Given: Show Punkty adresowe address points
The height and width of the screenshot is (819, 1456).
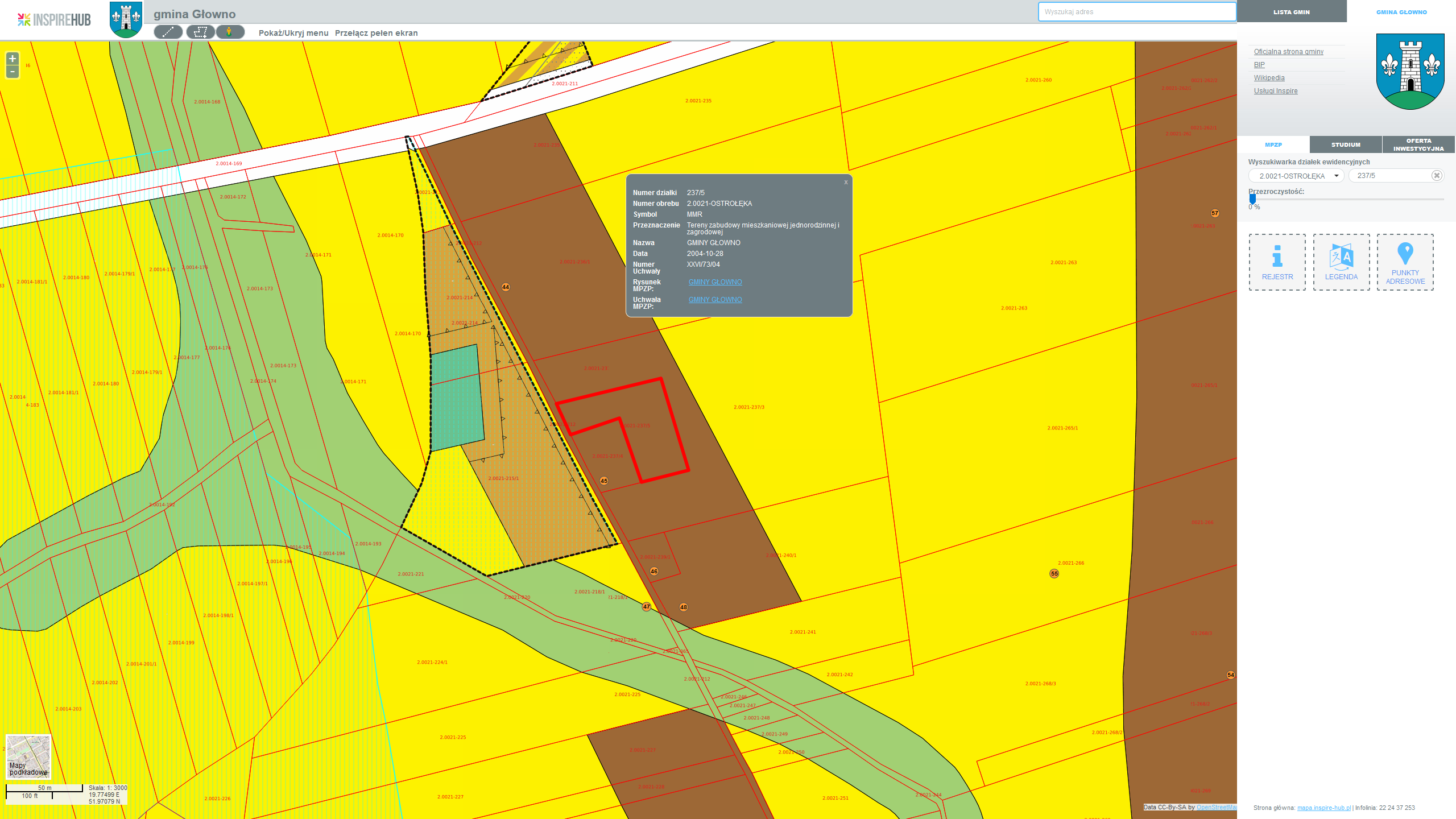Looking at the screenshot, I should pos(1405,262).
